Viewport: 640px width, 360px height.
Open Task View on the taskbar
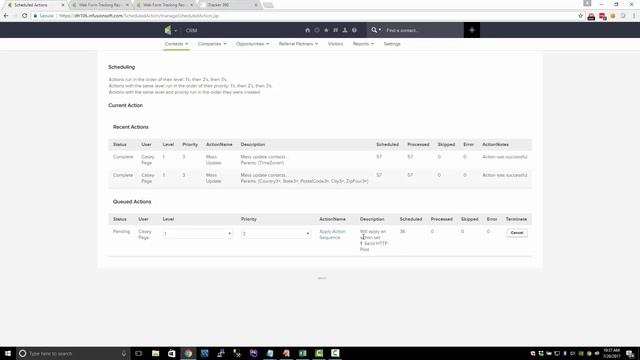click(139, 353)
